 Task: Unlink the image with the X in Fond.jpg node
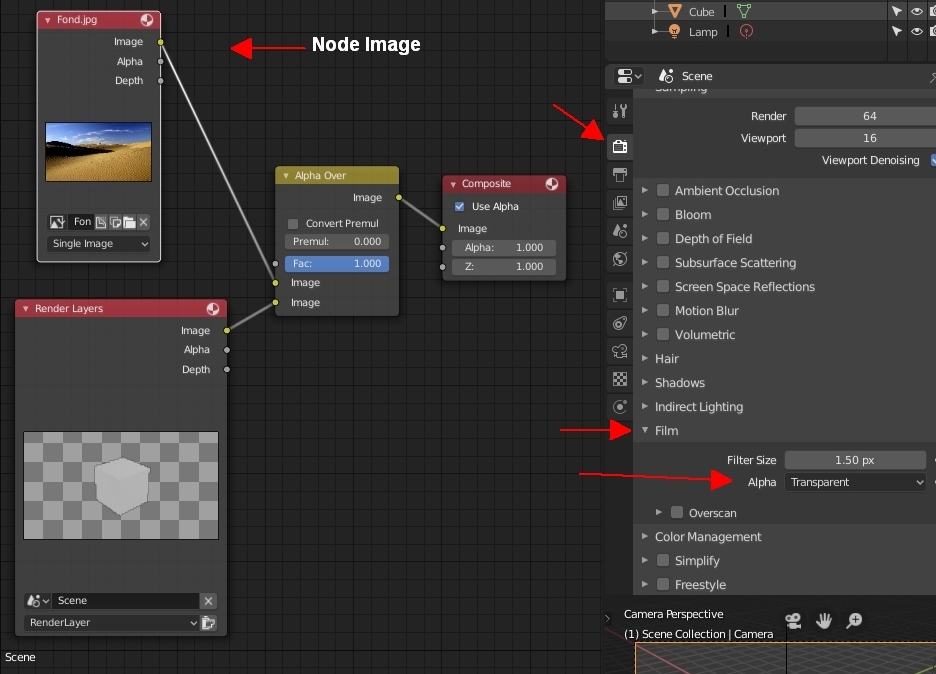tap(144, 222)
